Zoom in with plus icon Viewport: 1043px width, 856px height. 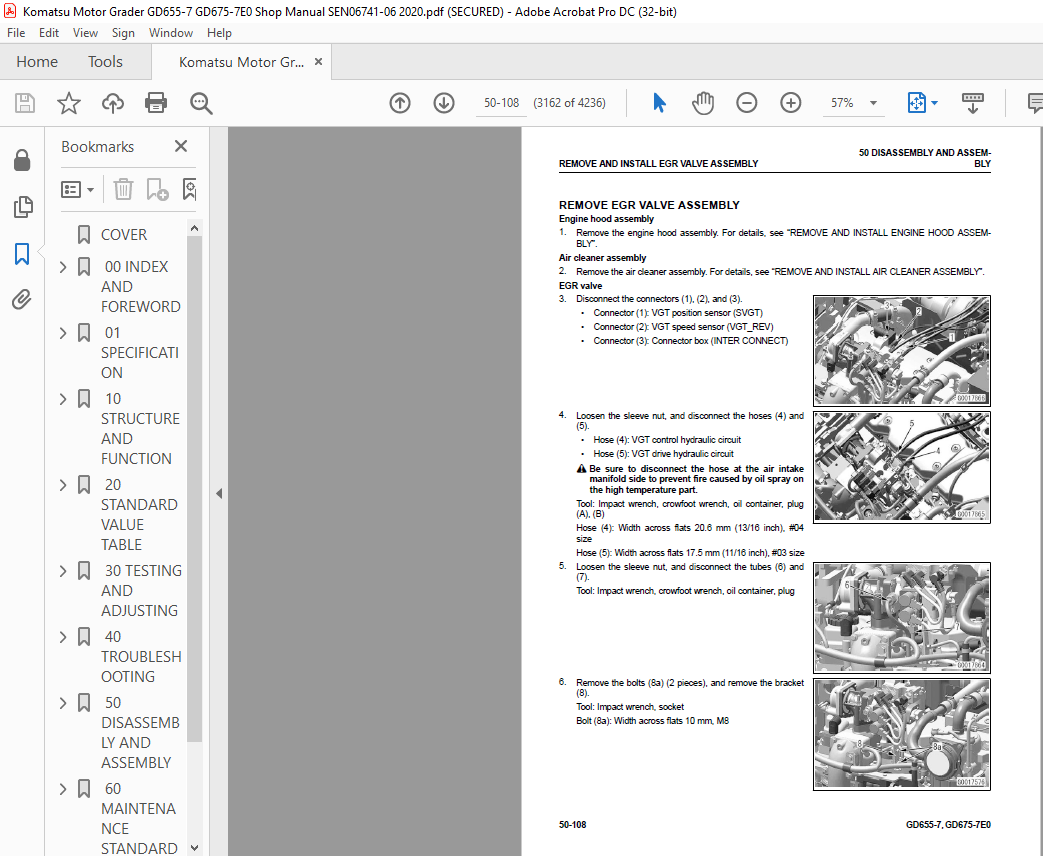790,103
